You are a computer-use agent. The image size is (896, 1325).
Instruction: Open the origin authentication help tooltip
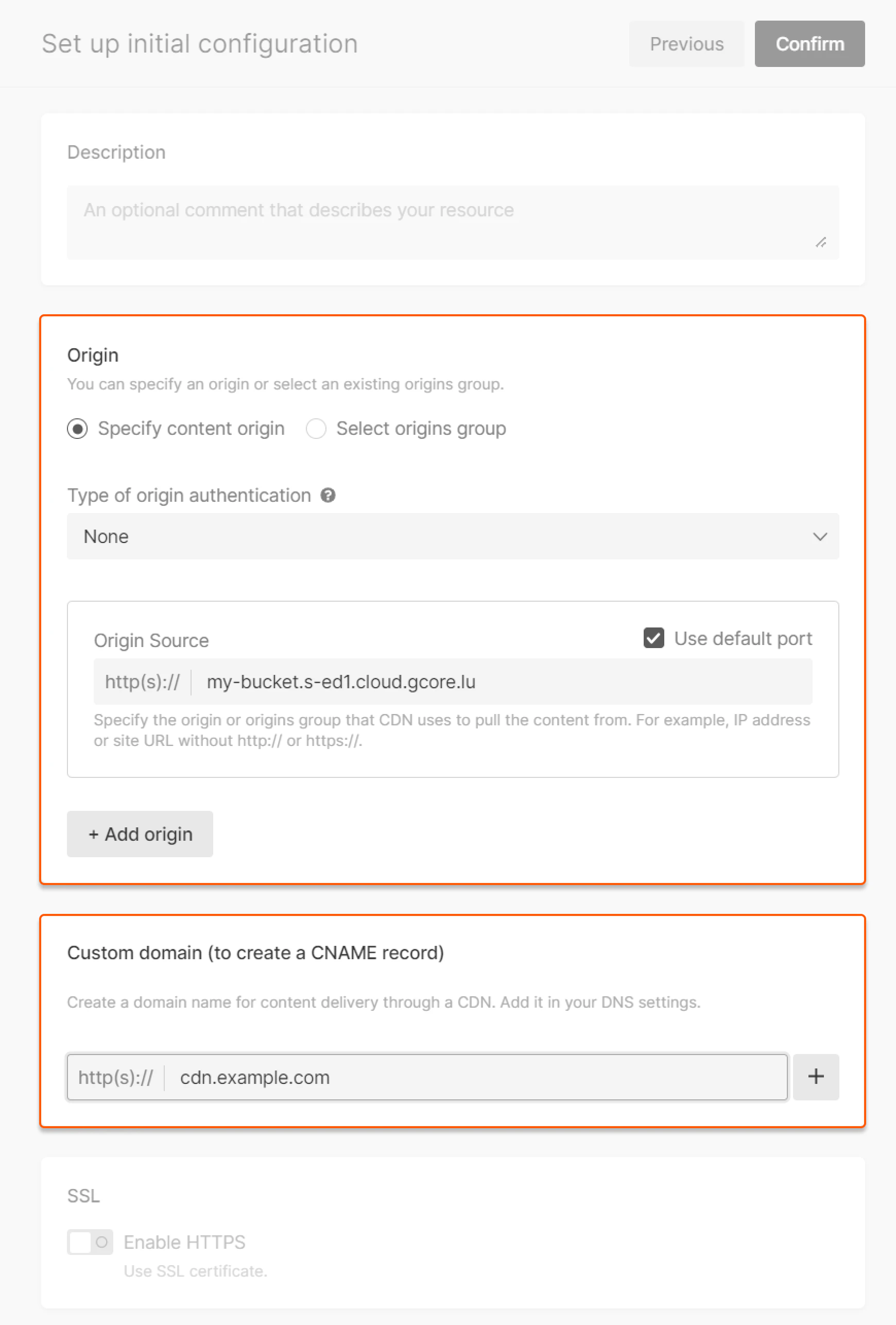coord(329,496)
